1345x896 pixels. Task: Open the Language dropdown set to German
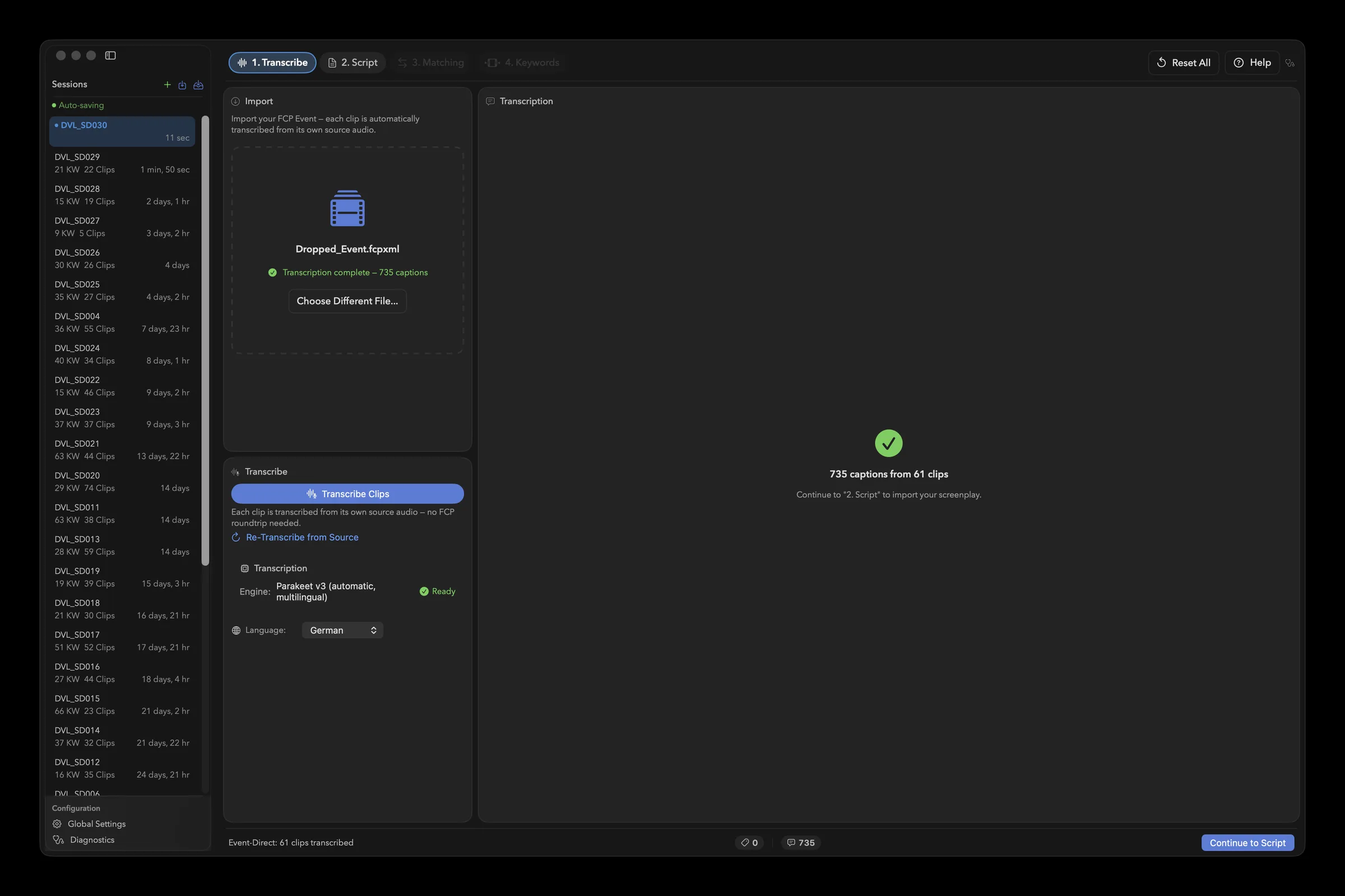tap(342, 630)
